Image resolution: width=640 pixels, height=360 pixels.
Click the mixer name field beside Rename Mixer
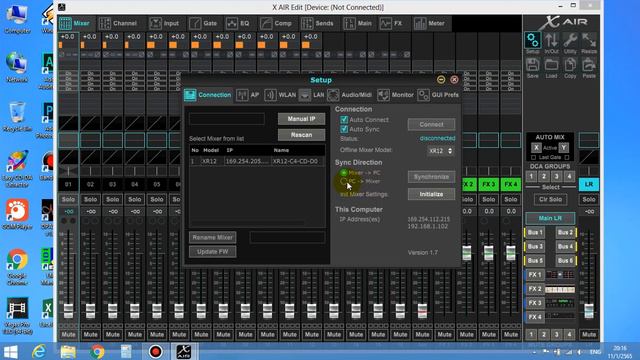pyautogui.click(x=287, y=237)
